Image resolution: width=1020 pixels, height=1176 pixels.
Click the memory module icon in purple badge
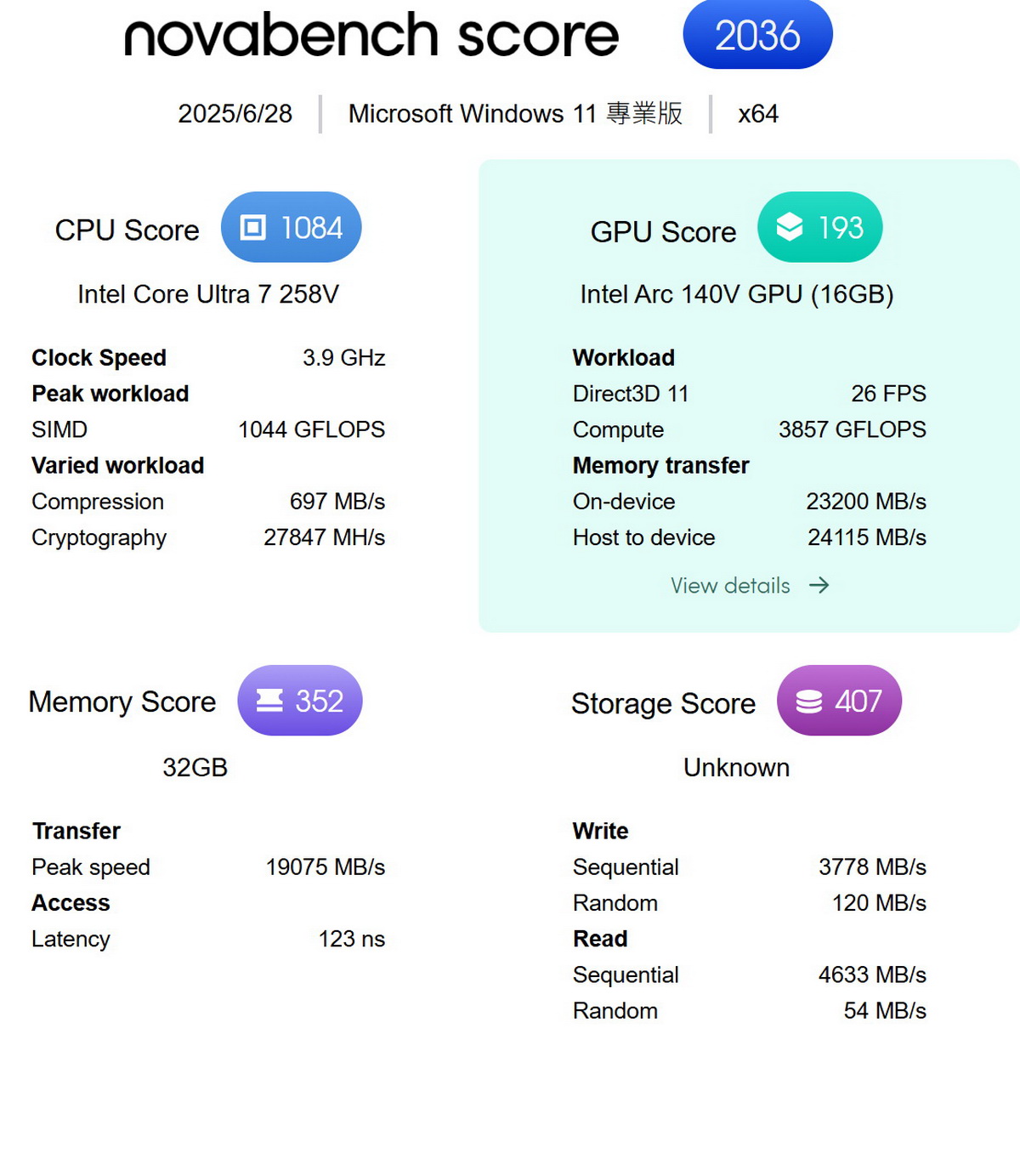click(x=269, y=701)
